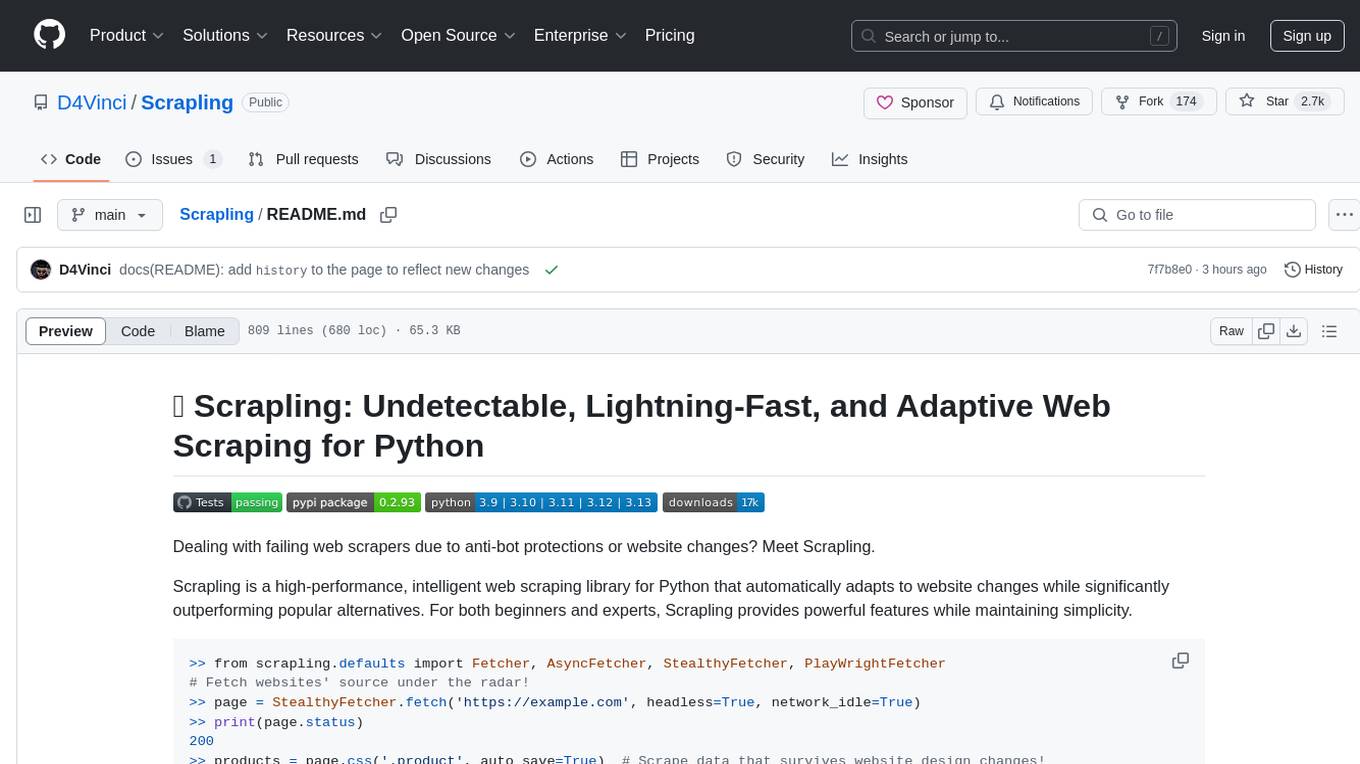1360x764 pixels.
Task: Open the docs(README) commit message
Action: coord(324,270)
